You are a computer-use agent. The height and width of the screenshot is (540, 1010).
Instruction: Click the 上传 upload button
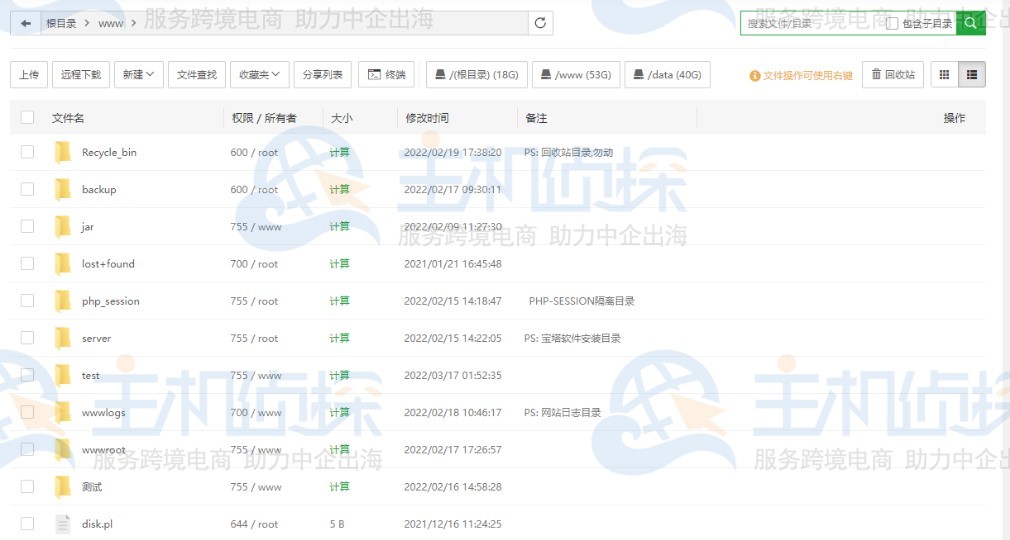29,74
